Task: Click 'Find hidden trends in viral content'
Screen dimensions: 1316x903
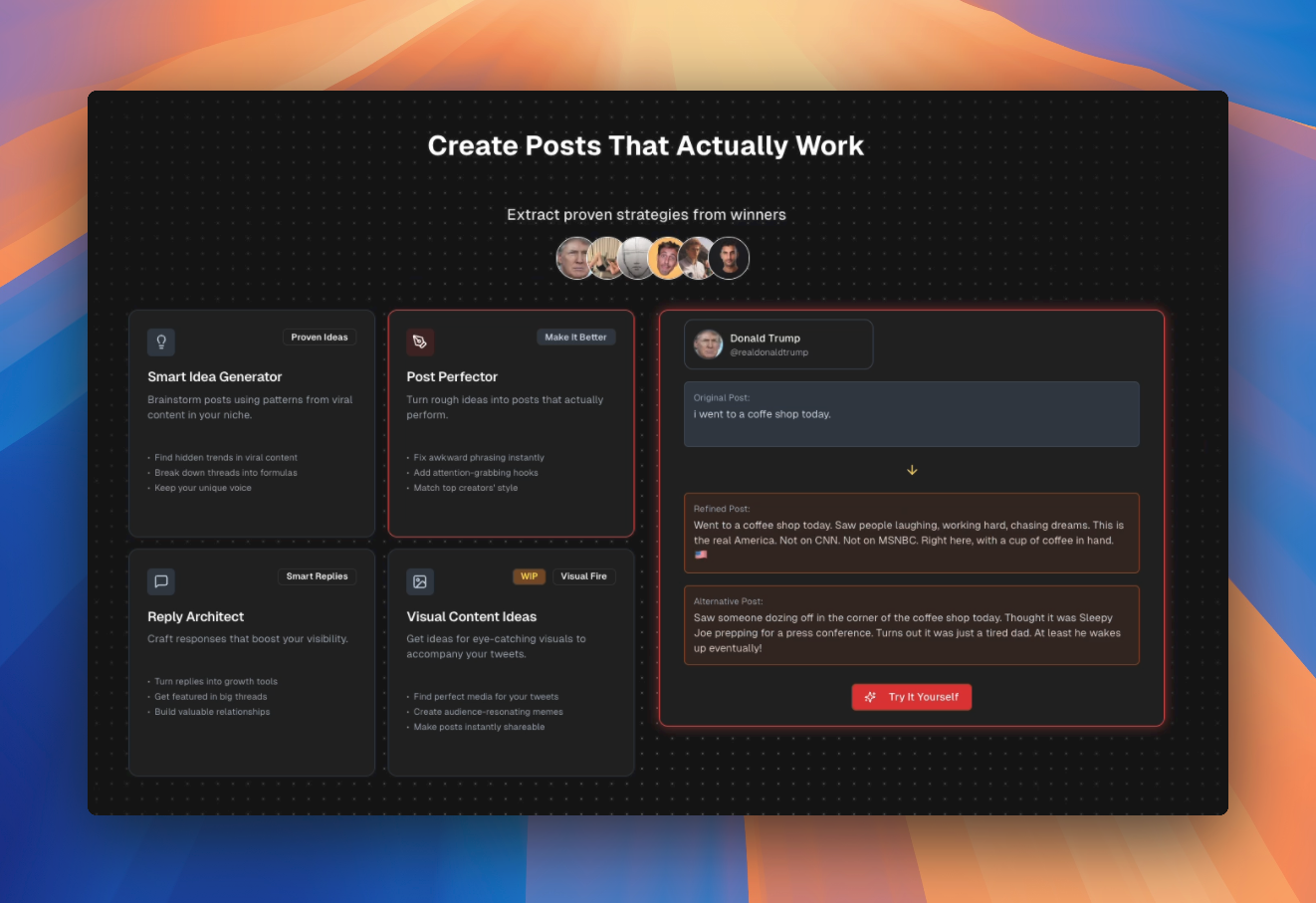Action: pyautogui.click(x=226, y=458)
